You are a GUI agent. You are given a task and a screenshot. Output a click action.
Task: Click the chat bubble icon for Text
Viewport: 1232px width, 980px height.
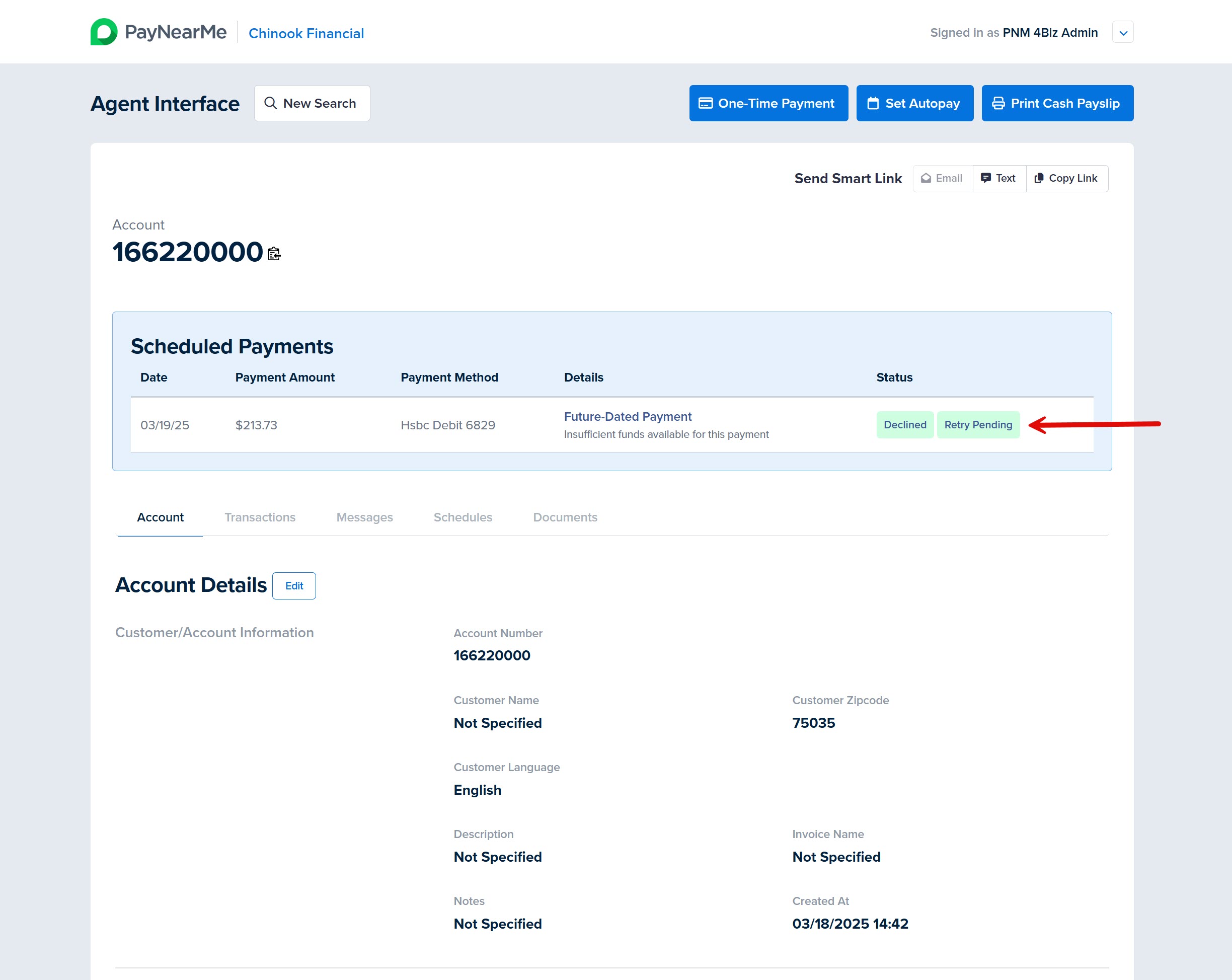pyautogui.click(x=986, y=178)
